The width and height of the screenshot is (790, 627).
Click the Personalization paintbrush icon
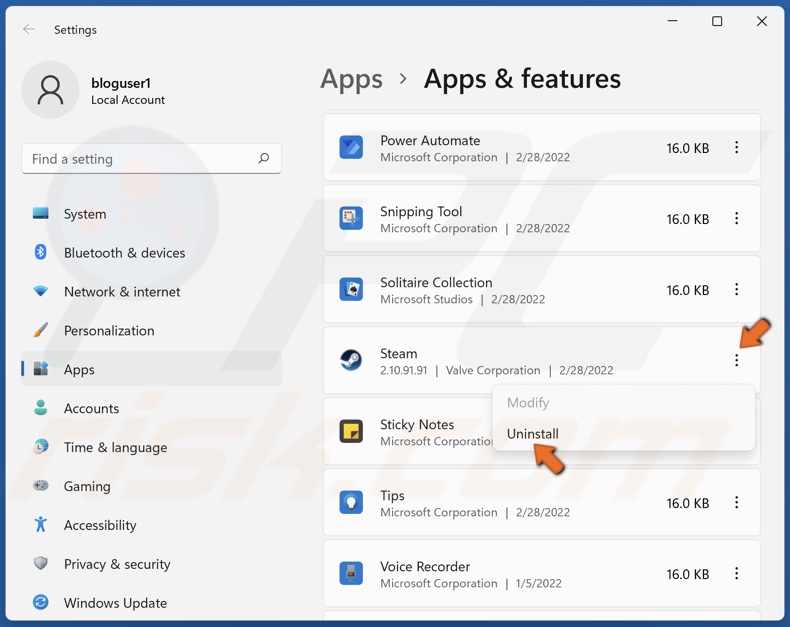click(x=40, y=330)
